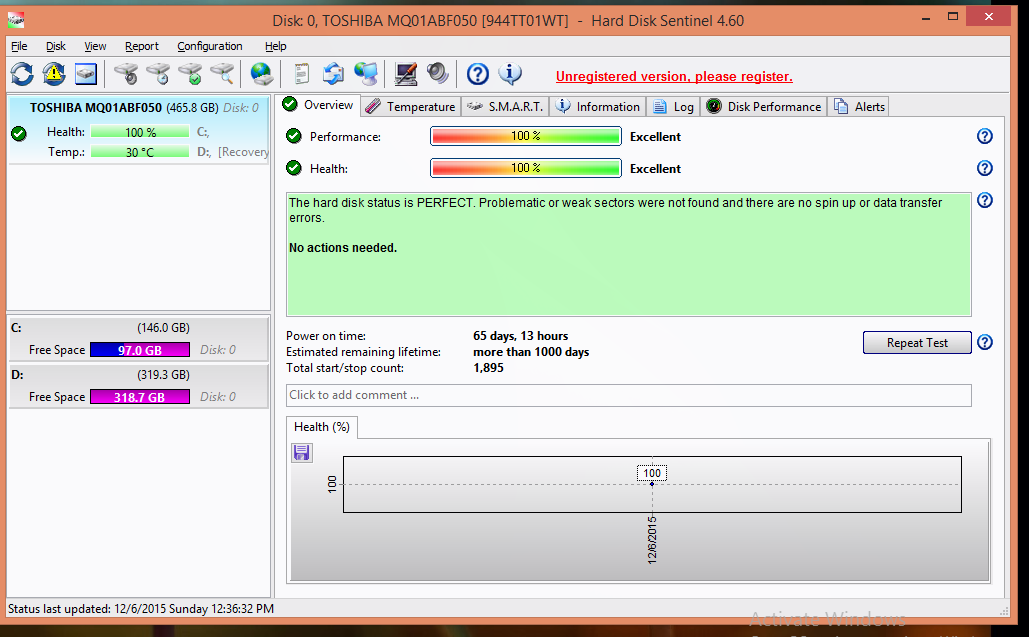Viewport: 1029px width, 637px height.
Task: Click the D: free space 318.7 GB bar
Action: pyautogui.click(x=140, y=397)
